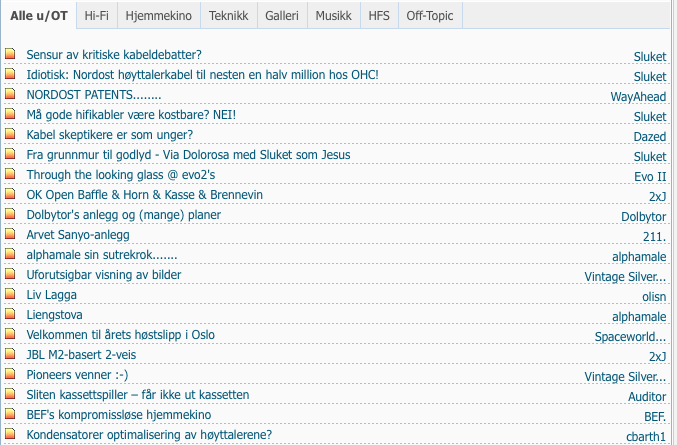The height and width of the screenshot is (445, 677).
Task: Click the icon beside "JBL M2-basert 2-veis"
Action: [10, 355]
